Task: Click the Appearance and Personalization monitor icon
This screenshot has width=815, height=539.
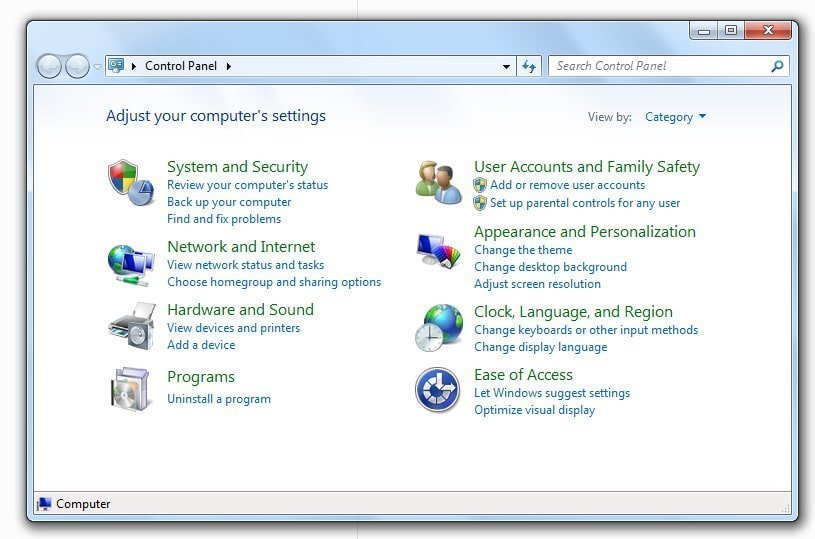Action: tap(438, 250)
